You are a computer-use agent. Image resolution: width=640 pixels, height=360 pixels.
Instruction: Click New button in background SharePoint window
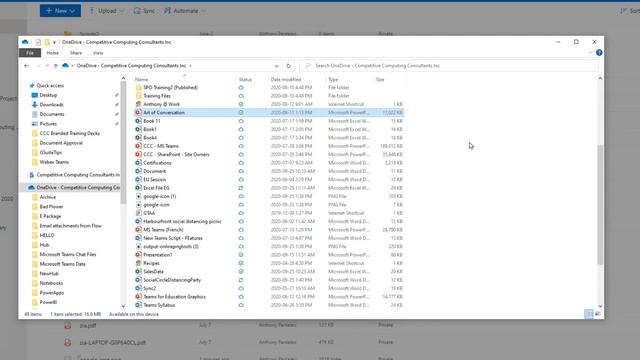coord(60,11)
